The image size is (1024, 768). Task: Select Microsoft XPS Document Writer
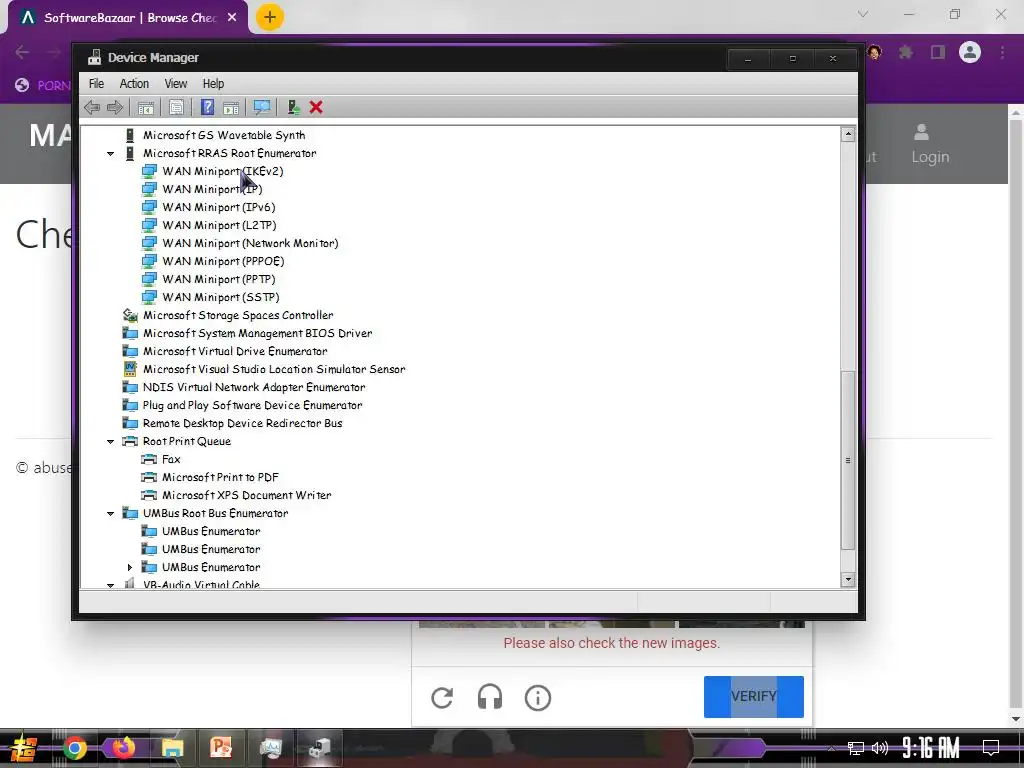tap(246, 496)
